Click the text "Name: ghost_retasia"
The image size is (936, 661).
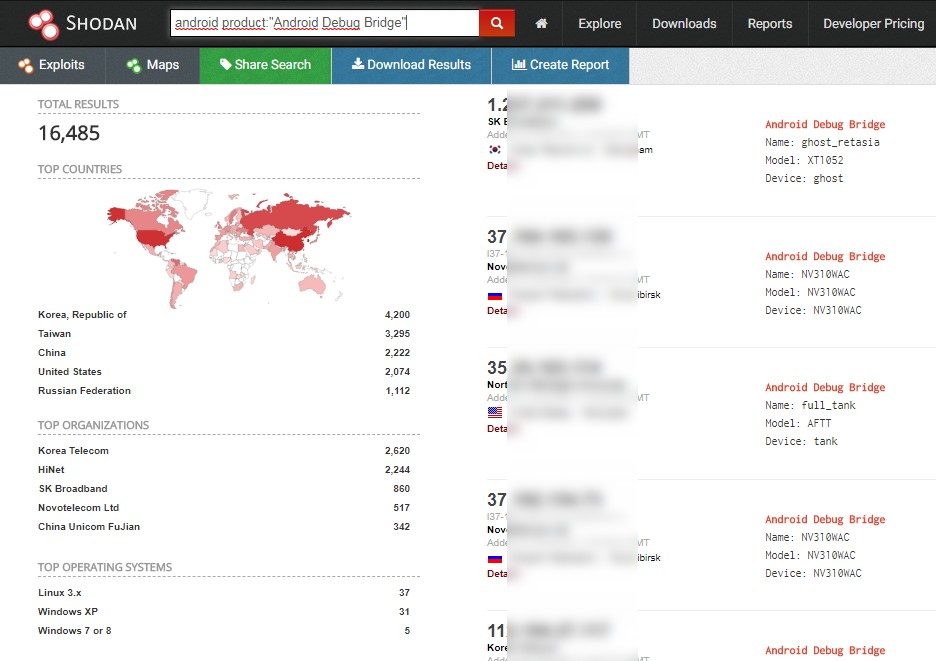coord(822,142)
